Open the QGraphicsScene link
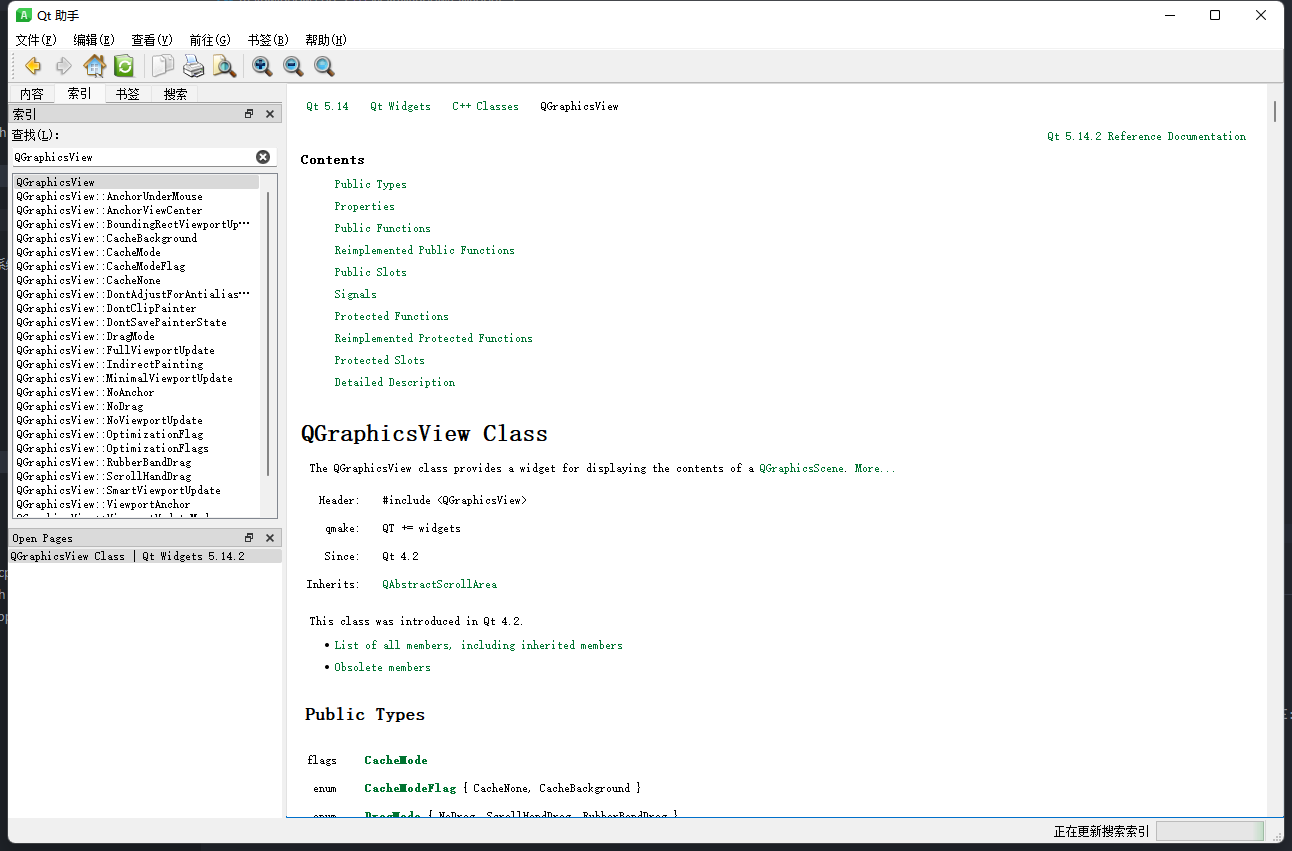 point(803,468)
